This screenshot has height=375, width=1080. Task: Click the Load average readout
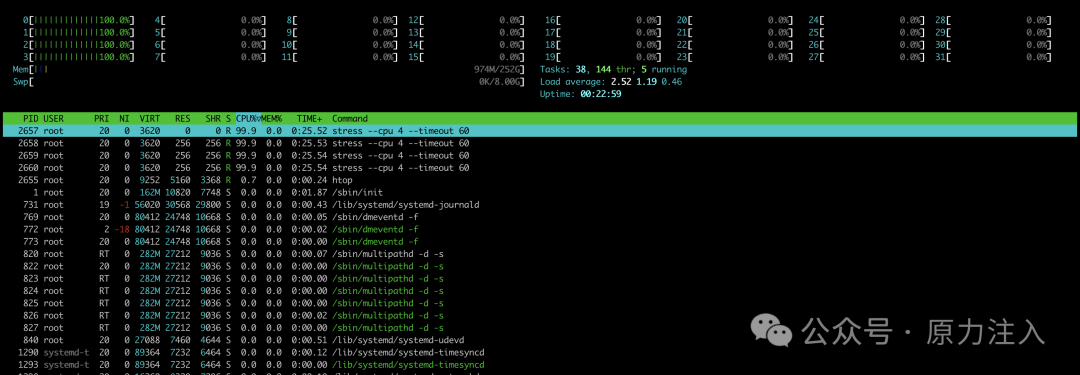coord(611,82)
